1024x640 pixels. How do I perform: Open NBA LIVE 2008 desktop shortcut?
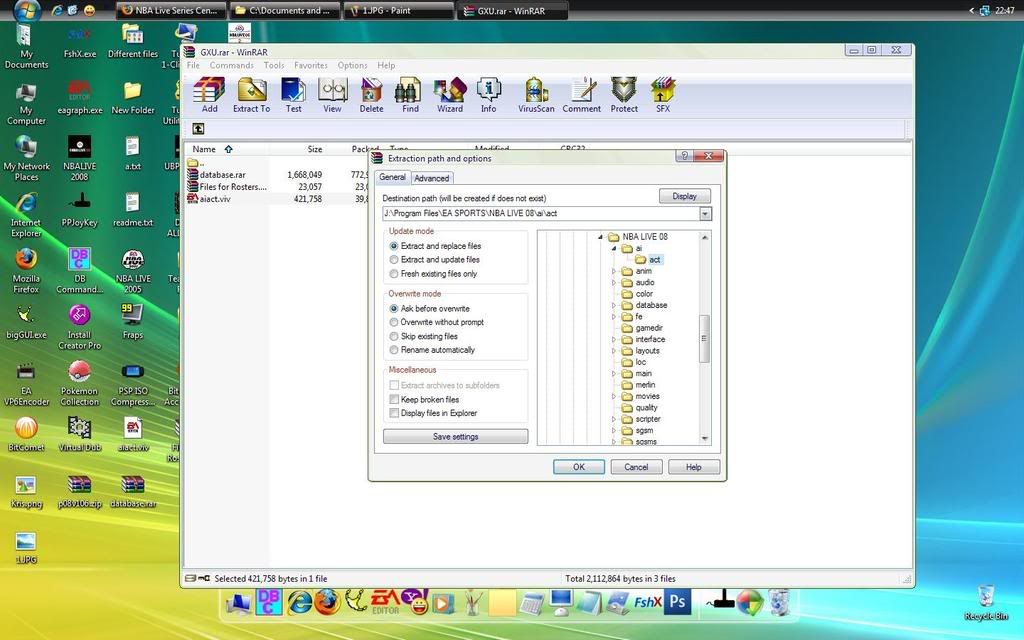click(80, 158)
